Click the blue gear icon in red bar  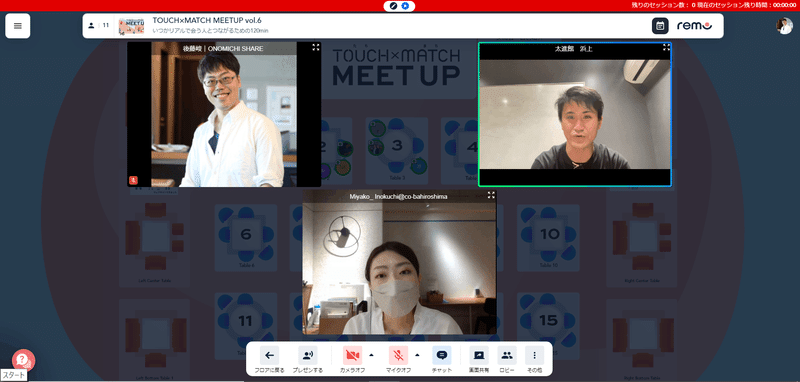point(405,6)
